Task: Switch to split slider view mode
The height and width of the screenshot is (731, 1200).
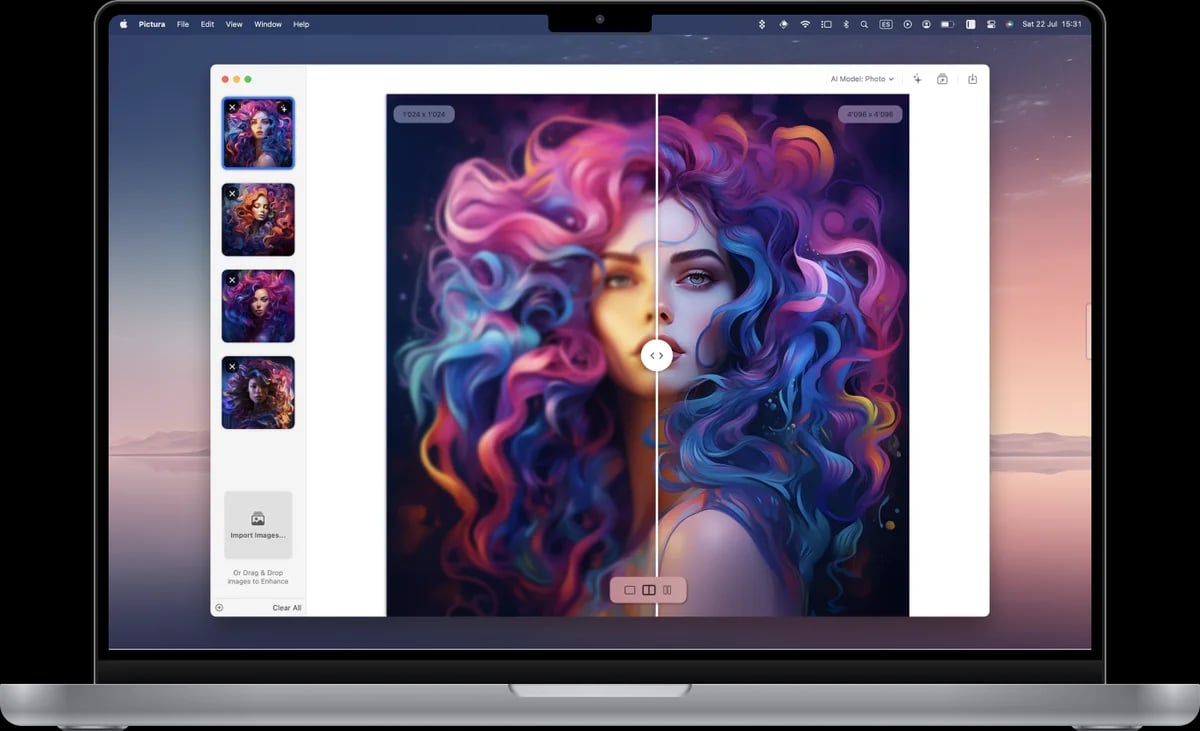Action: coord(649,590)
